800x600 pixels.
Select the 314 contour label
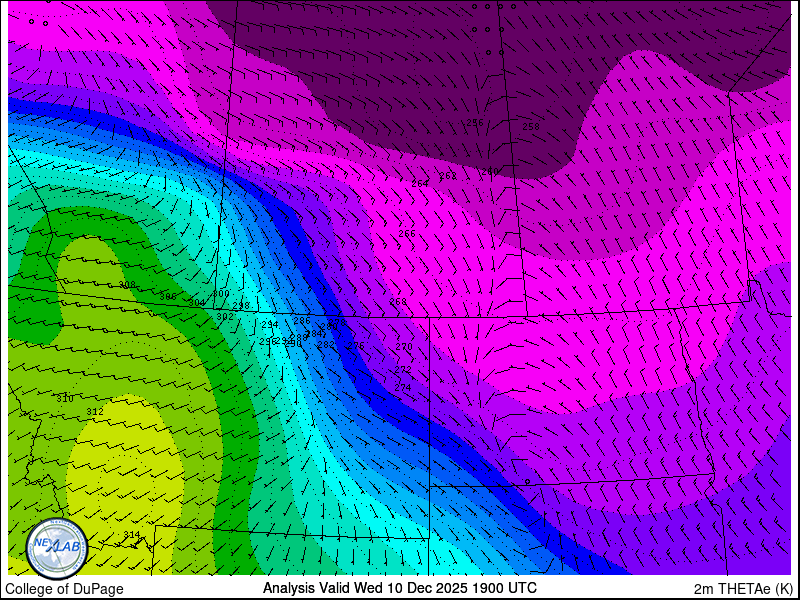pyautogui.click(x=132, y=535)
